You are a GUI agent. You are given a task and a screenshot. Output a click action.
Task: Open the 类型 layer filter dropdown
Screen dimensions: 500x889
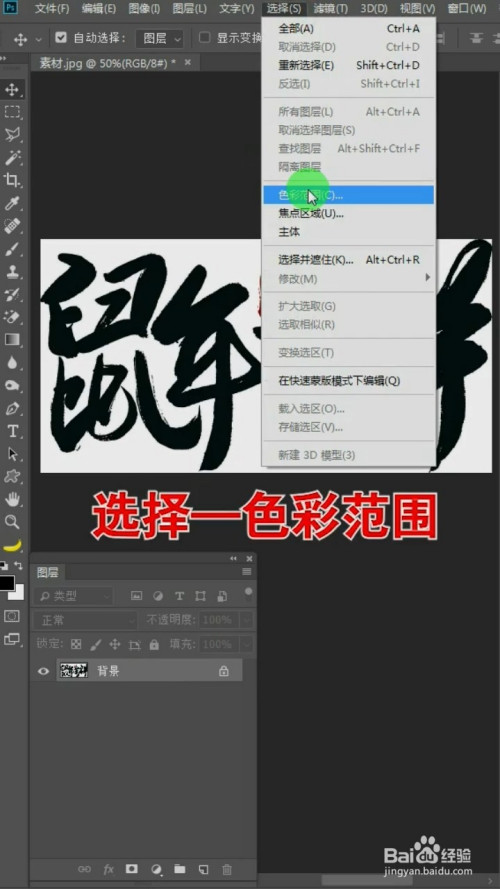(x=73, y=596)
